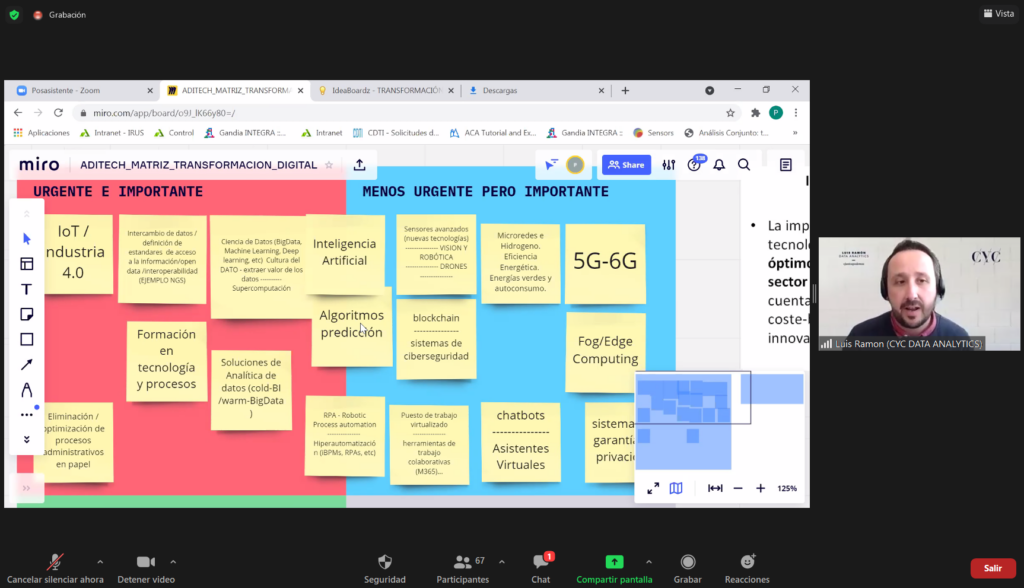The image size is (1024, 588).
Task: Expand audio options arrow beside microphone
Action: point(99,562)
